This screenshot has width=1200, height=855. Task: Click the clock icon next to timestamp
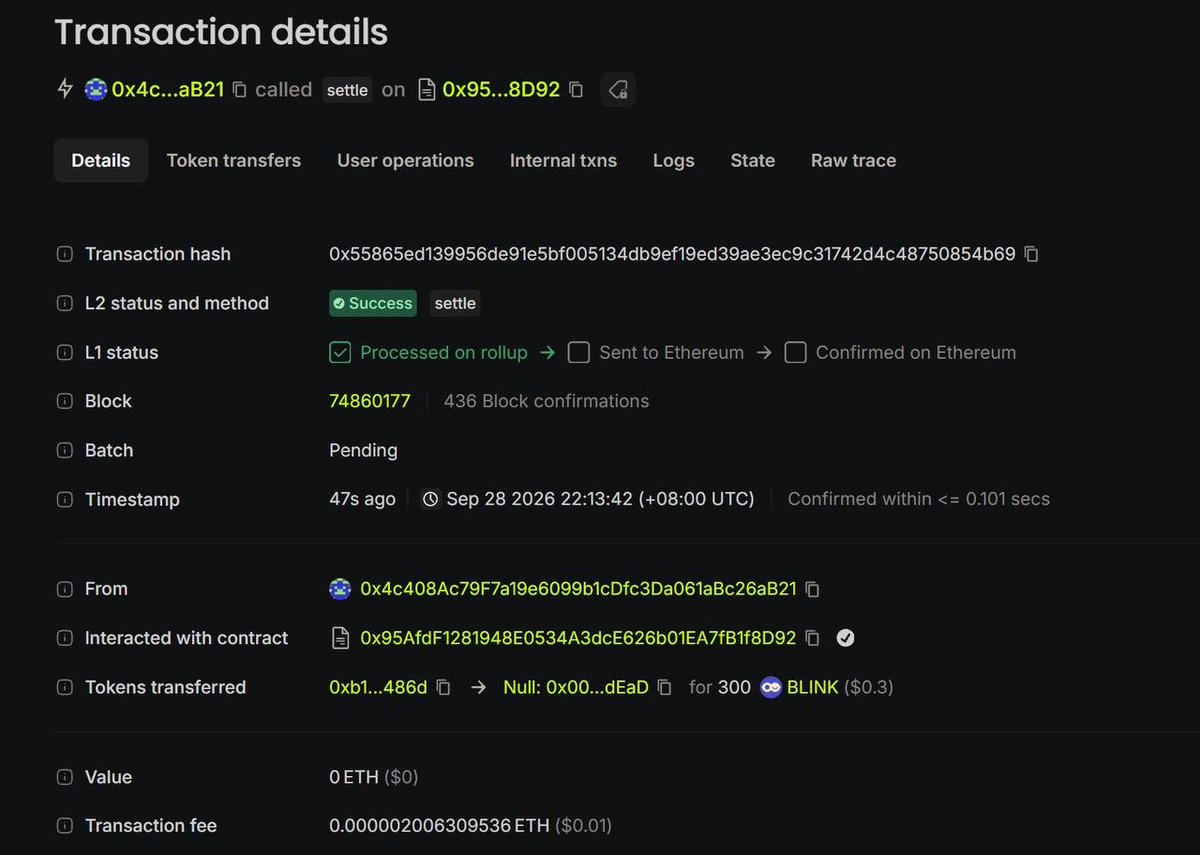431,499
